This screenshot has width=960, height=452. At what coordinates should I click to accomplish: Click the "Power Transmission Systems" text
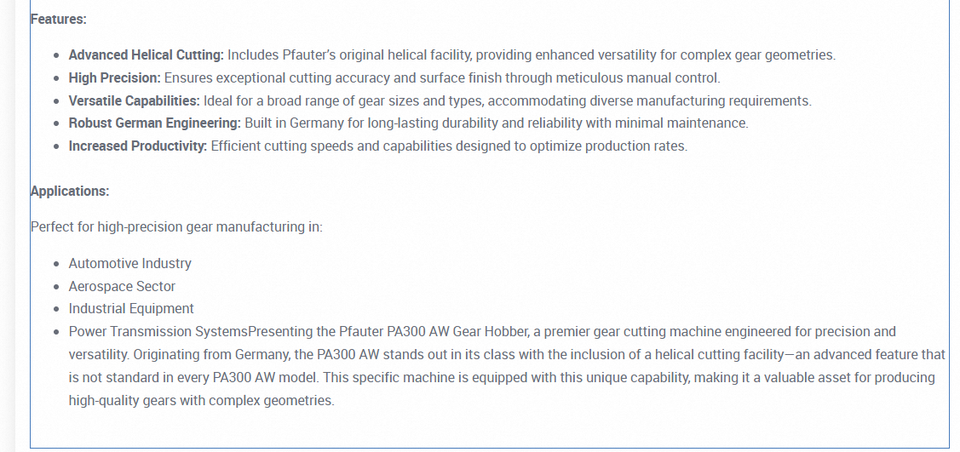[x=158, y=331]
